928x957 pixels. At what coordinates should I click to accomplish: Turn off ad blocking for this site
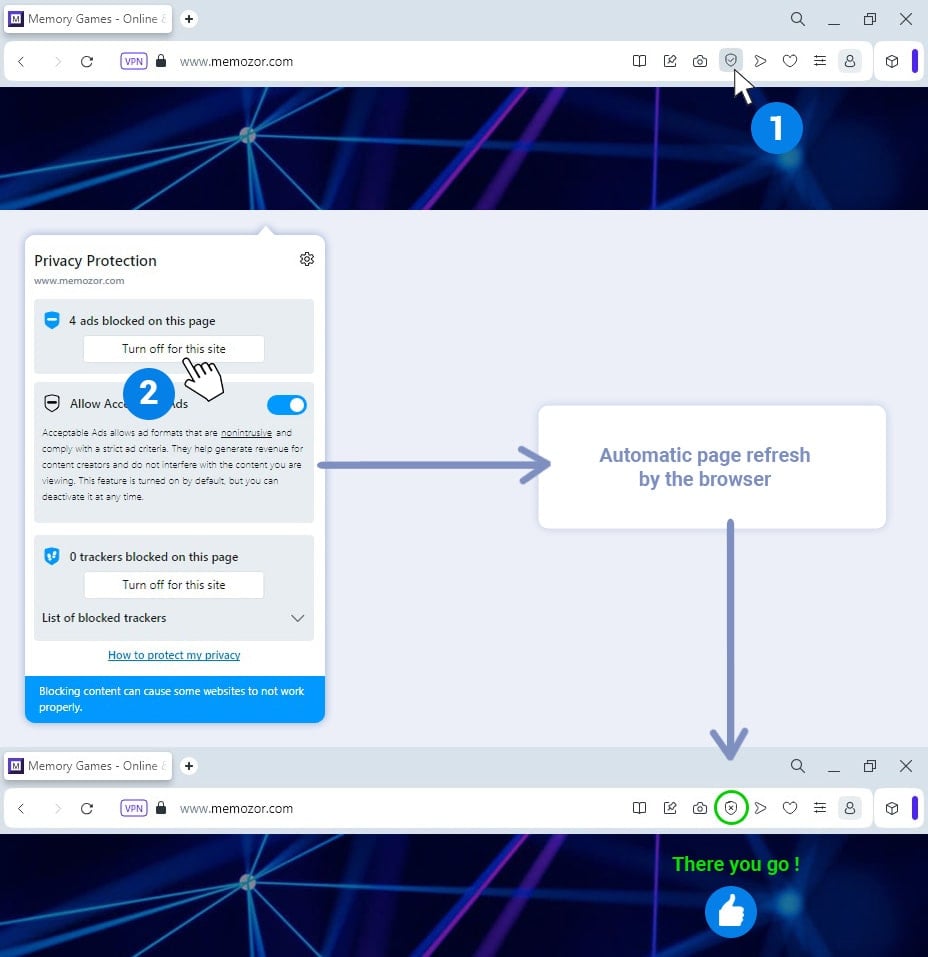point(174,349)
